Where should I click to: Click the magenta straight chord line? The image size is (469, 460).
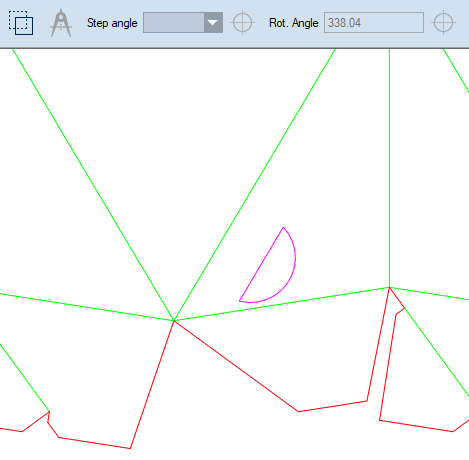[262, 264]
